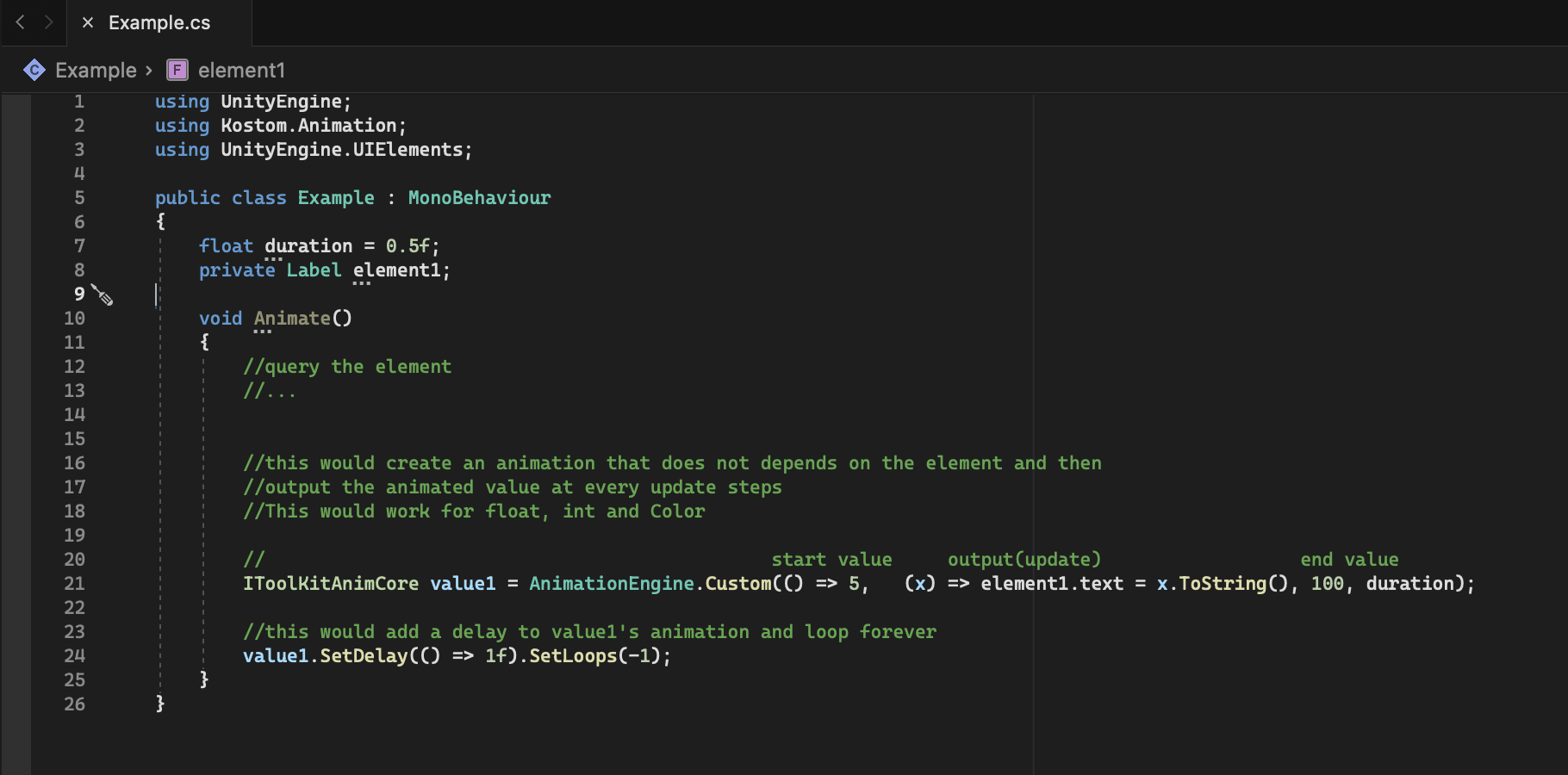Close the Example.cs tab
The width and height of the screenshot is (1568, 775).
[x=88, y=23]
